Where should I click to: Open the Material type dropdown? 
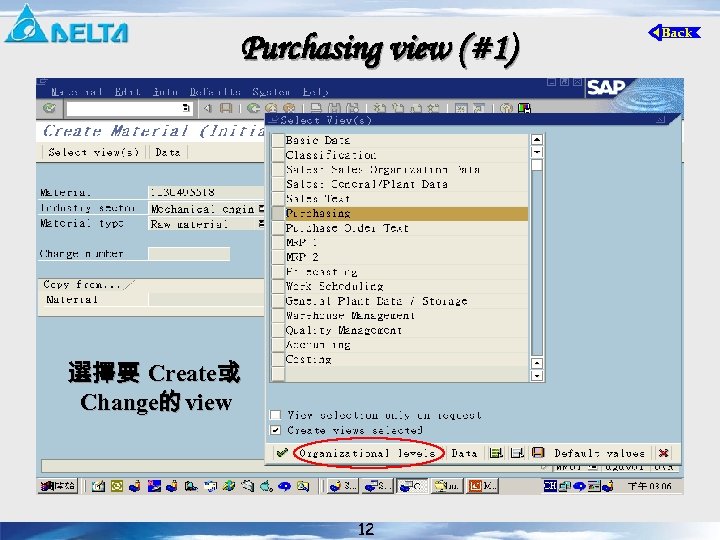tap(261, 224)
